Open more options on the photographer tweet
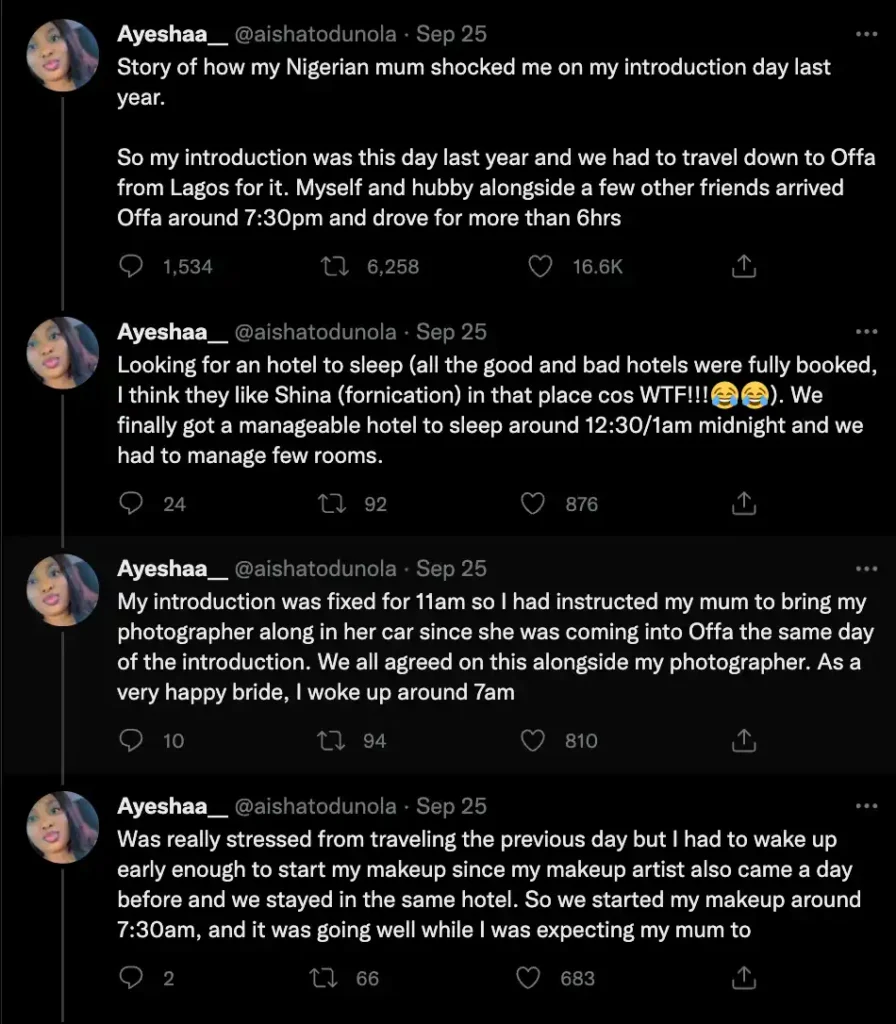 click(x=866, y=569)
